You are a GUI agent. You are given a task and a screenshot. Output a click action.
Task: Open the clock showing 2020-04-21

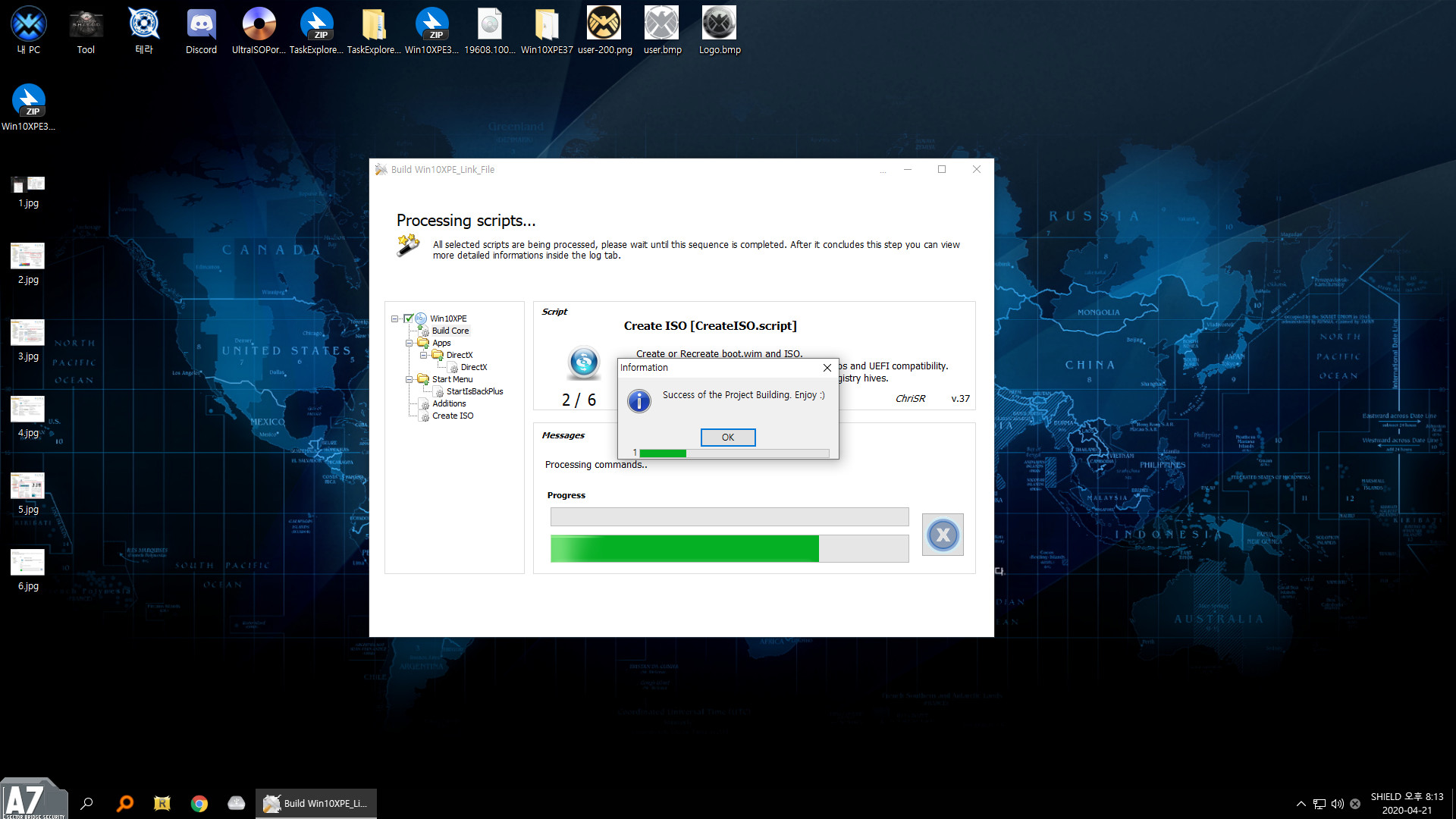coord(1407,804)
